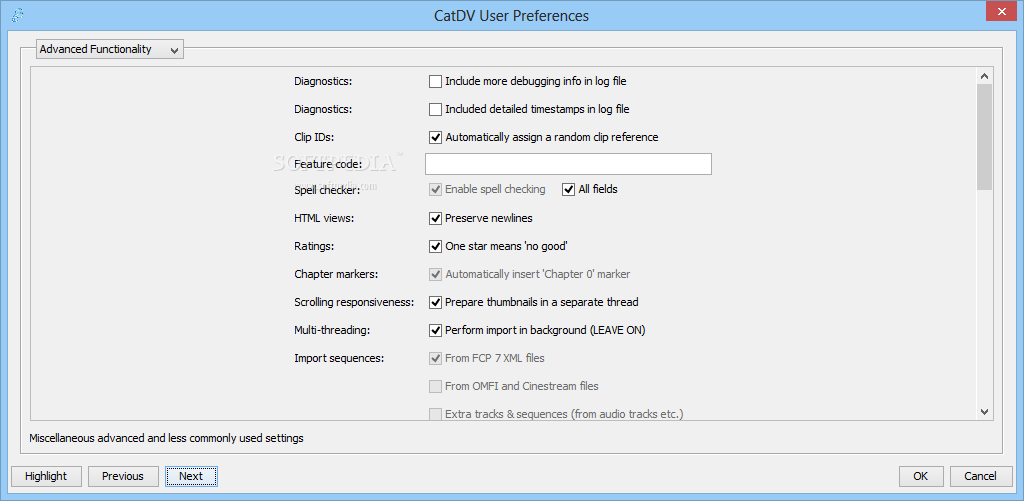Go to the Next preferences page
This screenshot has height=501, width=1024.
coord(191,476)
